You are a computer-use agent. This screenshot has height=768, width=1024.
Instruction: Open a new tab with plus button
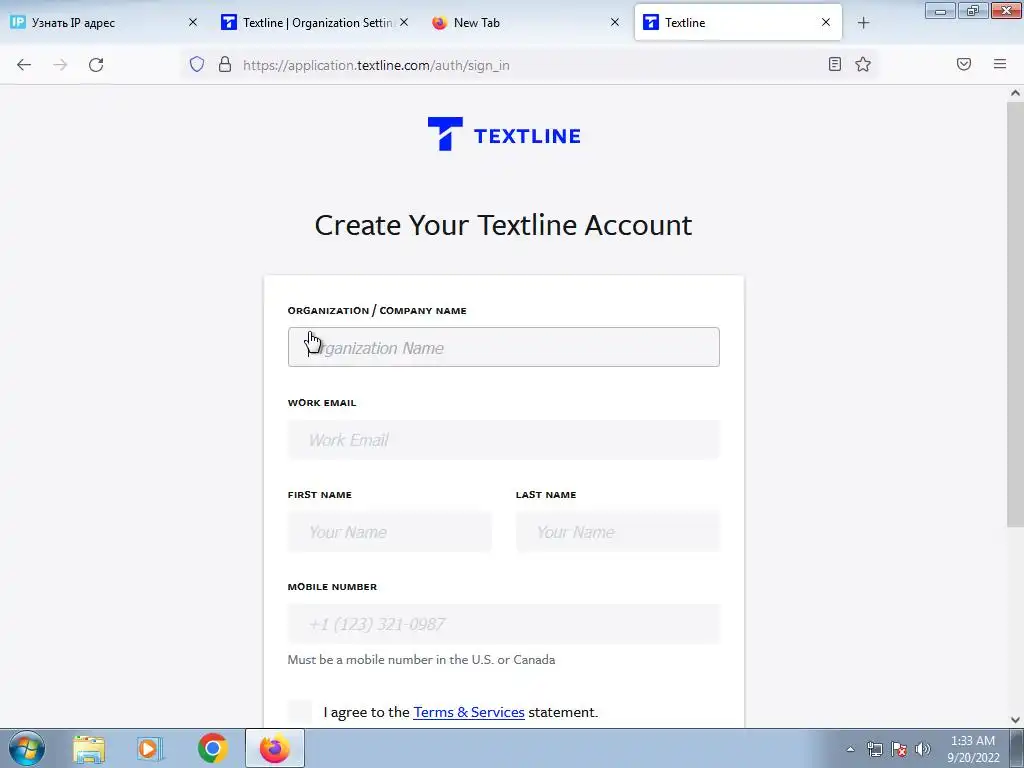click(x=863, y=23)
